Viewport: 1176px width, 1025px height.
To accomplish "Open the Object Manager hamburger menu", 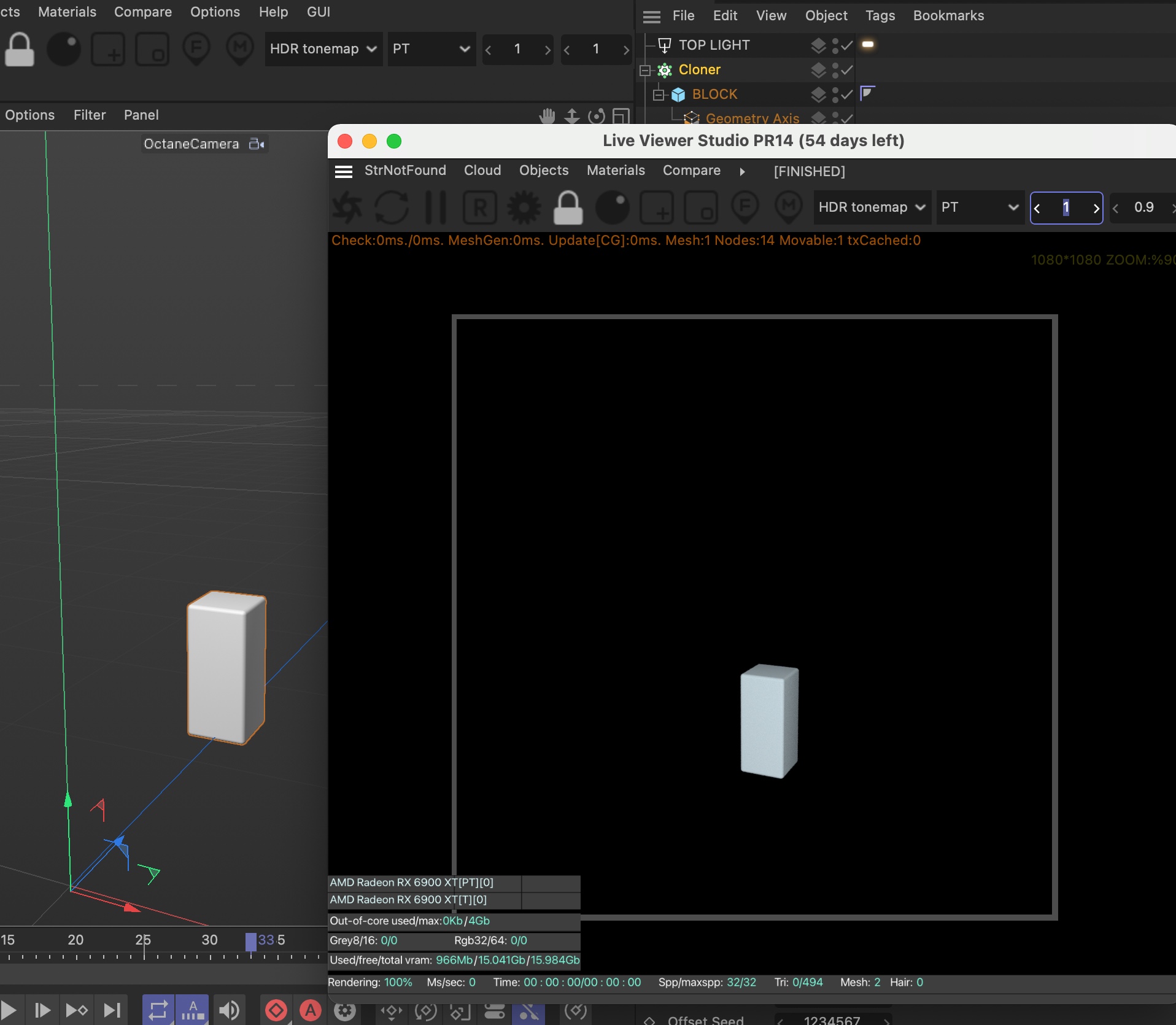I will pos(652,17).
